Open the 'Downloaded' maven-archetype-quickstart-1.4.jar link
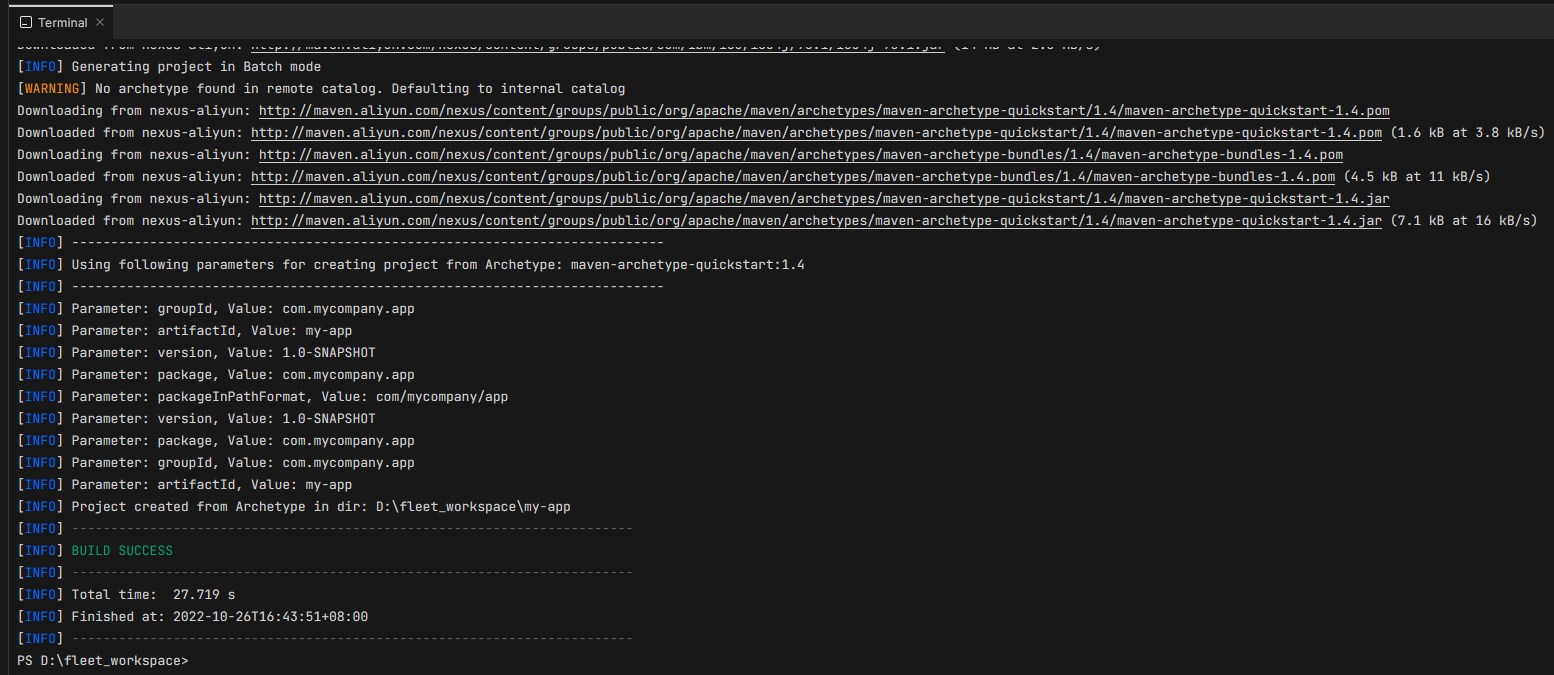1554x675 pixels. [x=816, y=221]
